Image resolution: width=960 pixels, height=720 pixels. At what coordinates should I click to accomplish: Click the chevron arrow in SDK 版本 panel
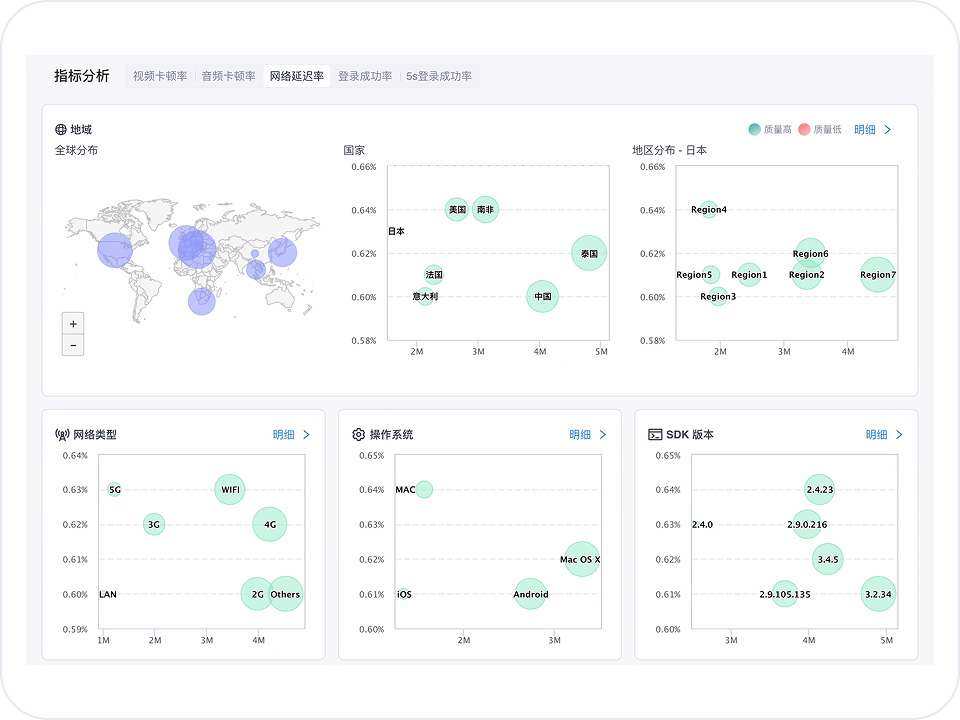click(x=899, y=435)
